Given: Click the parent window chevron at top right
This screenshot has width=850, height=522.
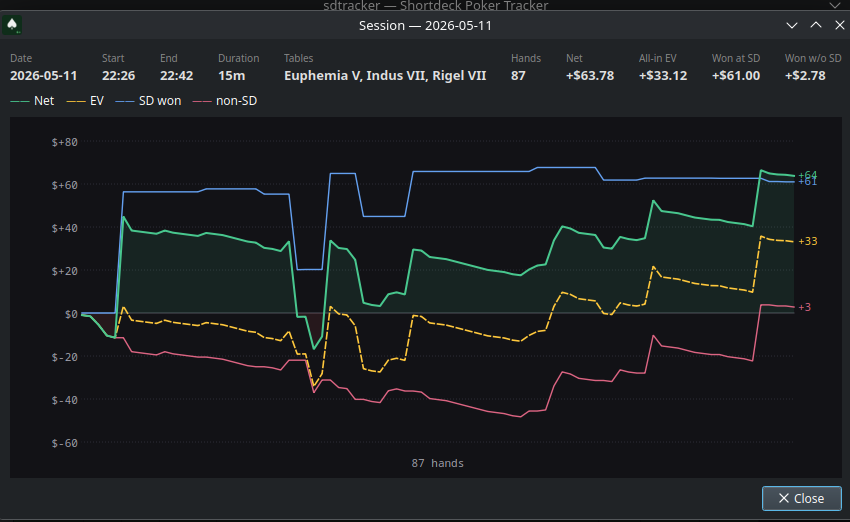Looking at the screenshot, I should [x=835, y=5].
